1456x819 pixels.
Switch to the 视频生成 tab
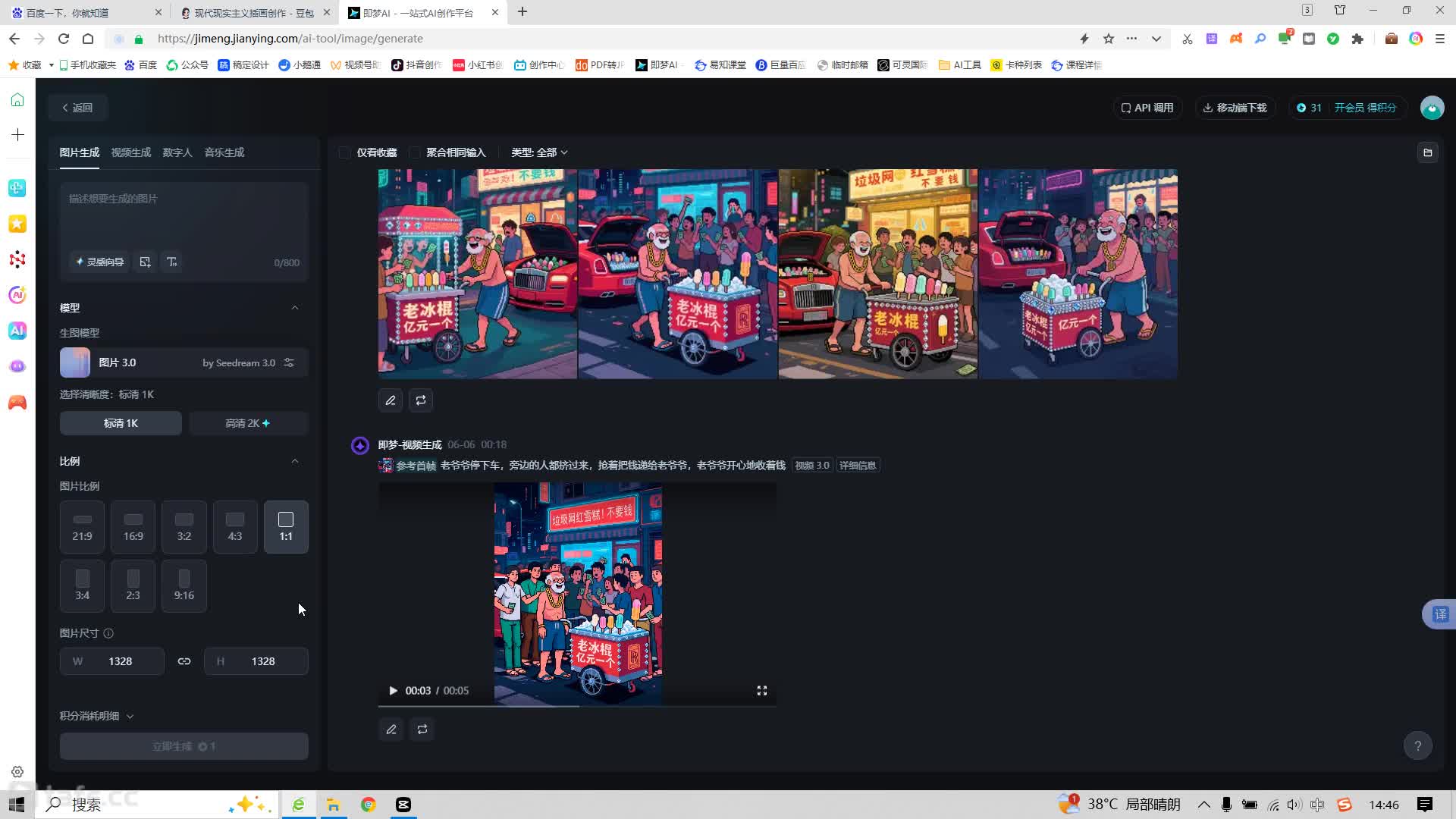(130, 152)
